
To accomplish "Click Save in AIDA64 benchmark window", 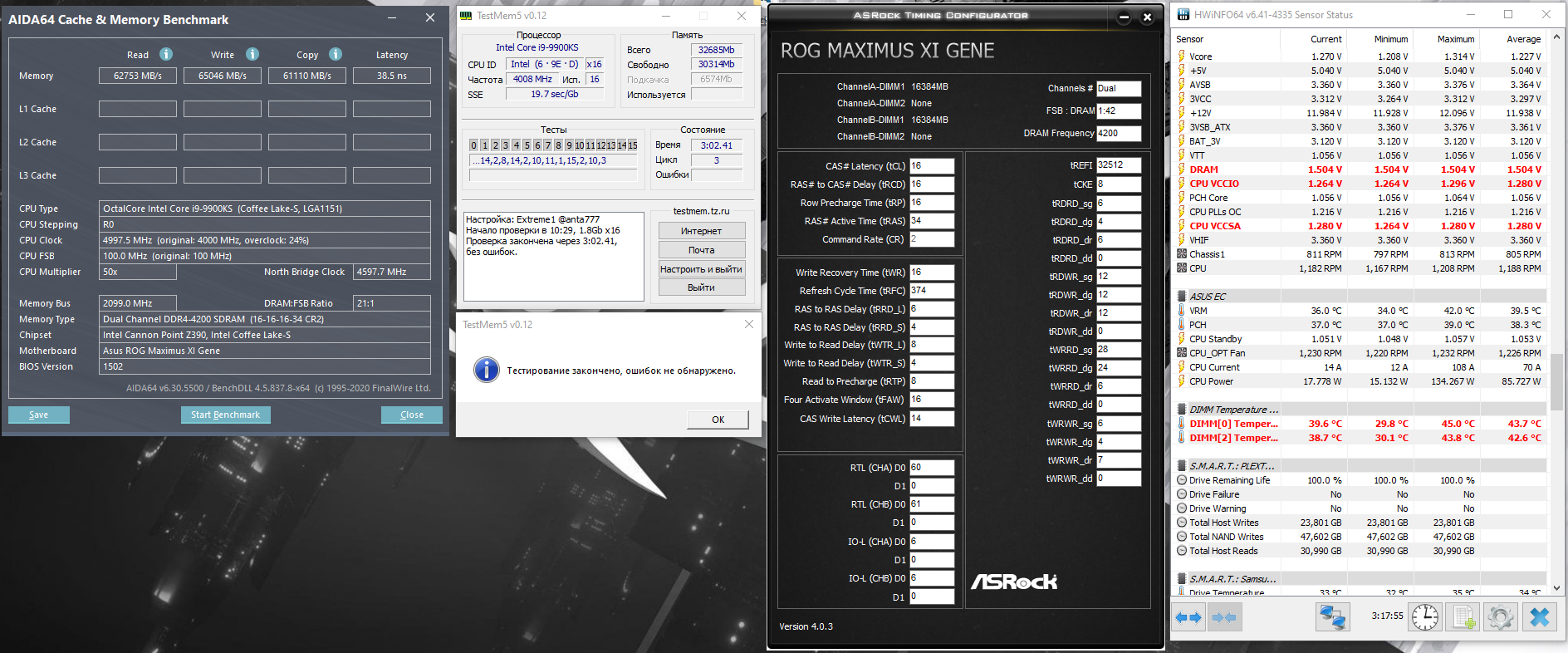I will [x=39, y=415].
